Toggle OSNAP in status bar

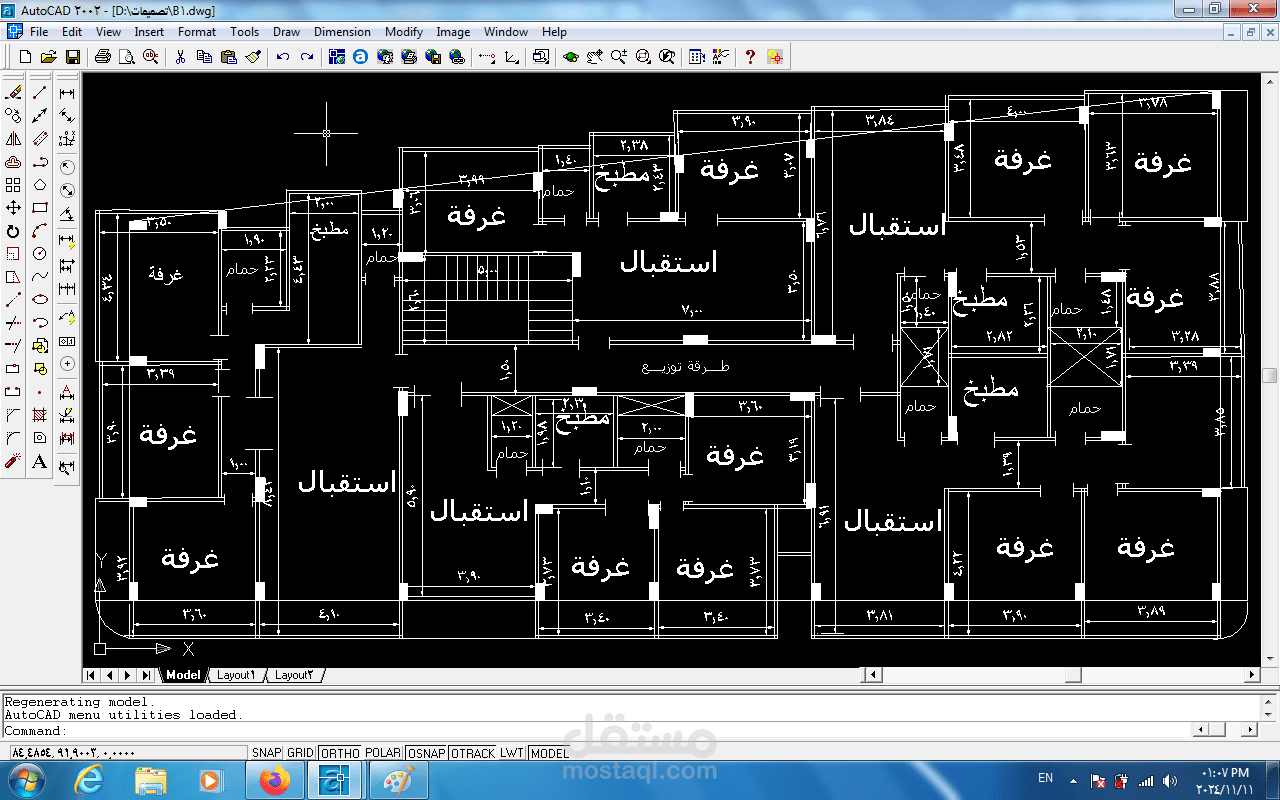(426, 753)
